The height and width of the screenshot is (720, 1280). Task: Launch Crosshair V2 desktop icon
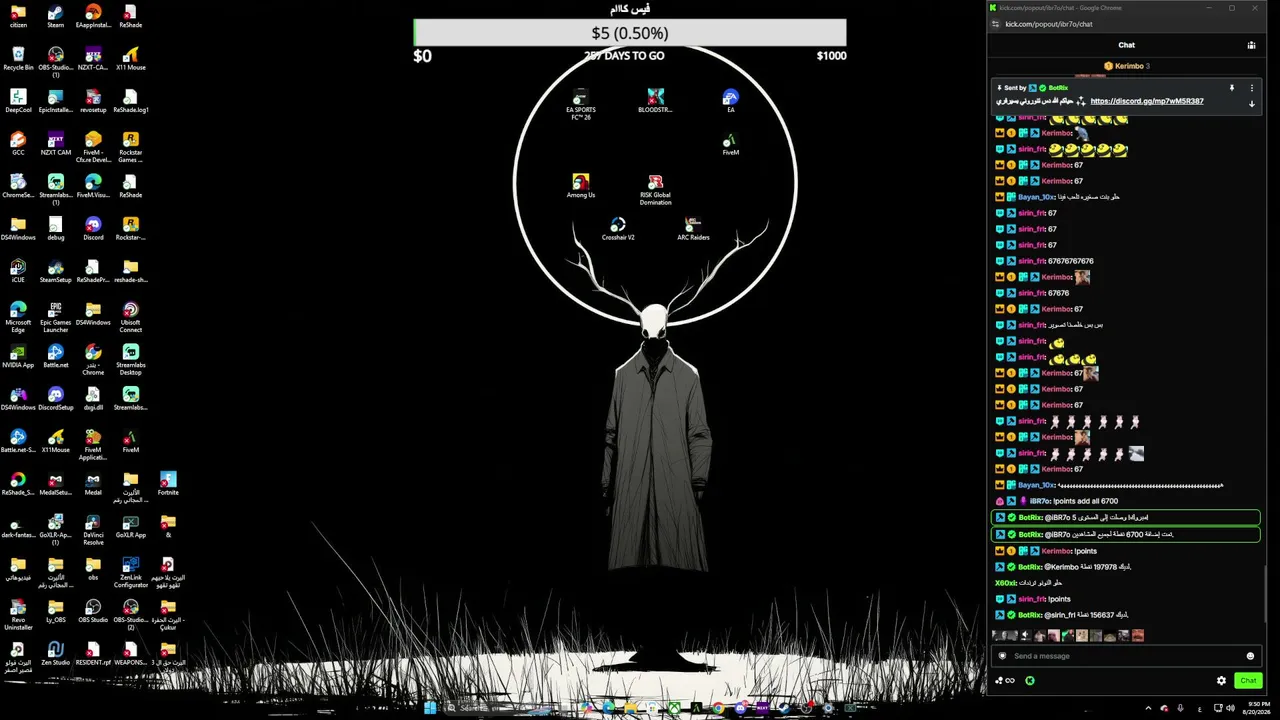(x=618, y=229)
